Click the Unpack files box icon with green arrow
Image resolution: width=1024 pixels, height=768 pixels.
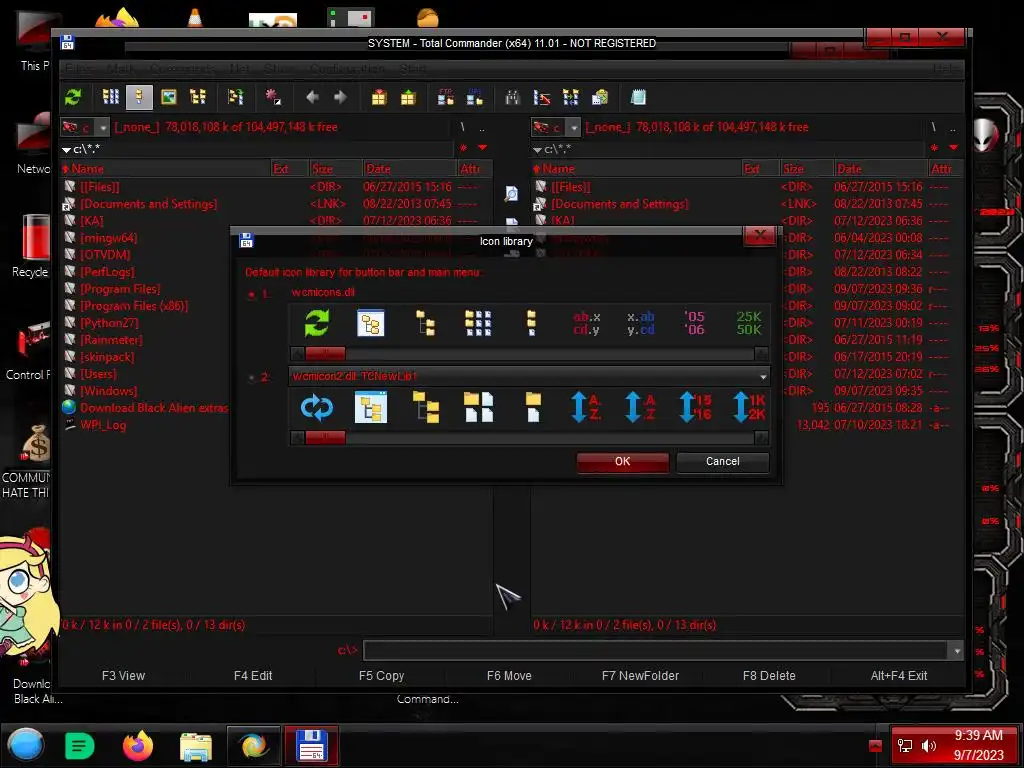pyautogui.click(x=408, y=98)
